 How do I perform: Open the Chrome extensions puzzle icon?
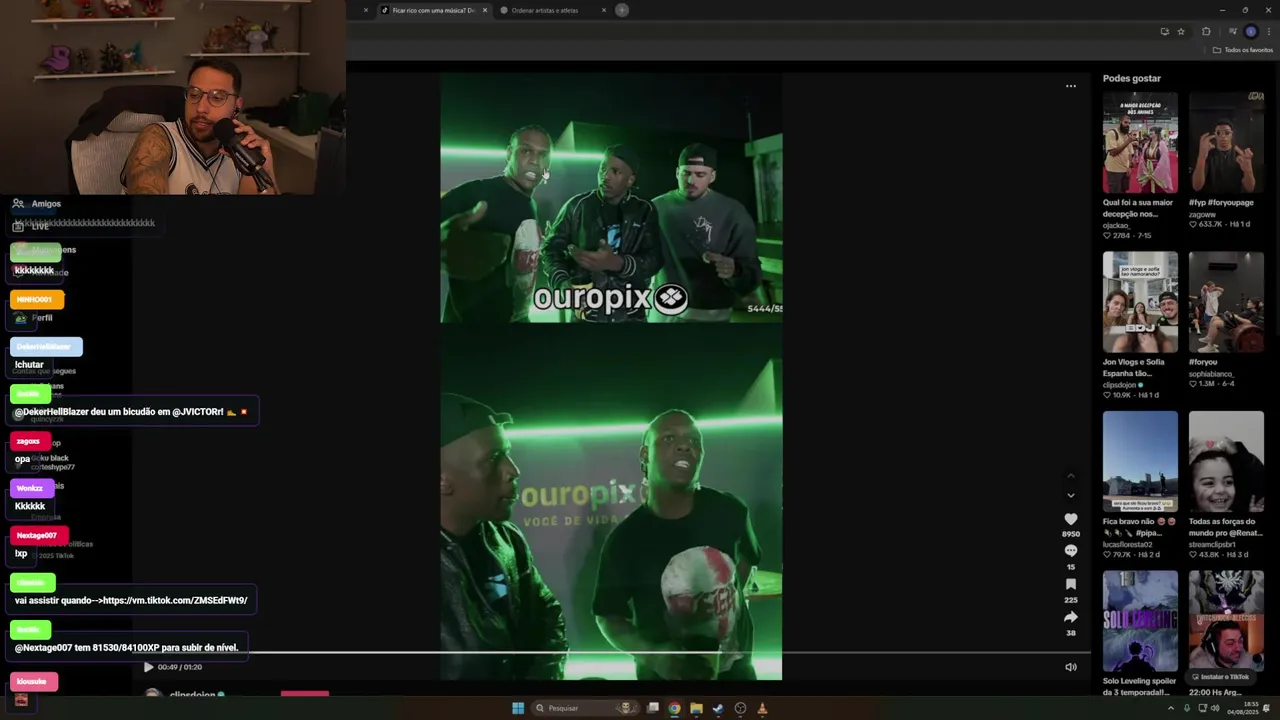pos(1206,31)
